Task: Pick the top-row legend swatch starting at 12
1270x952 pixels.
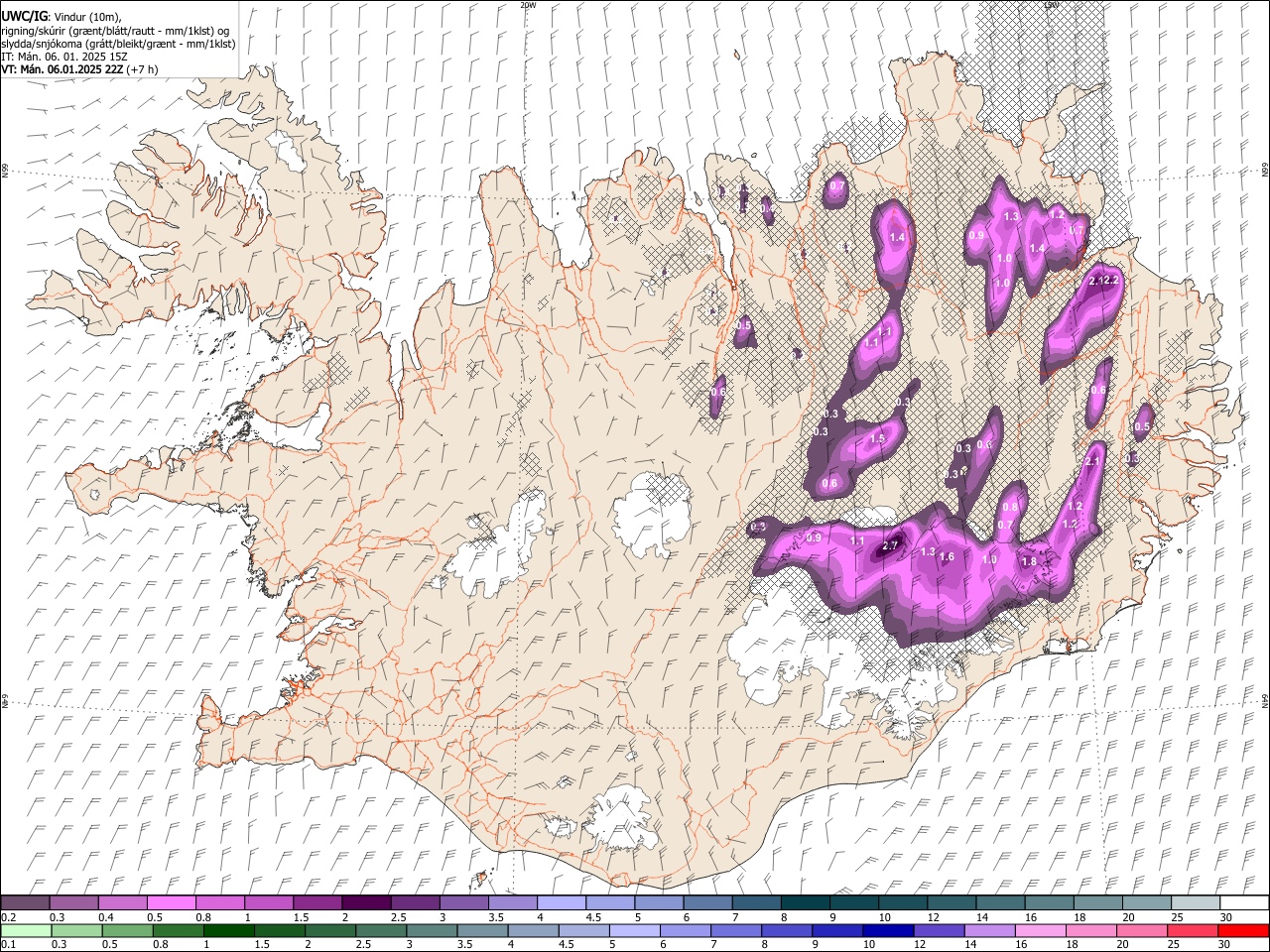Action: point(952,902)
